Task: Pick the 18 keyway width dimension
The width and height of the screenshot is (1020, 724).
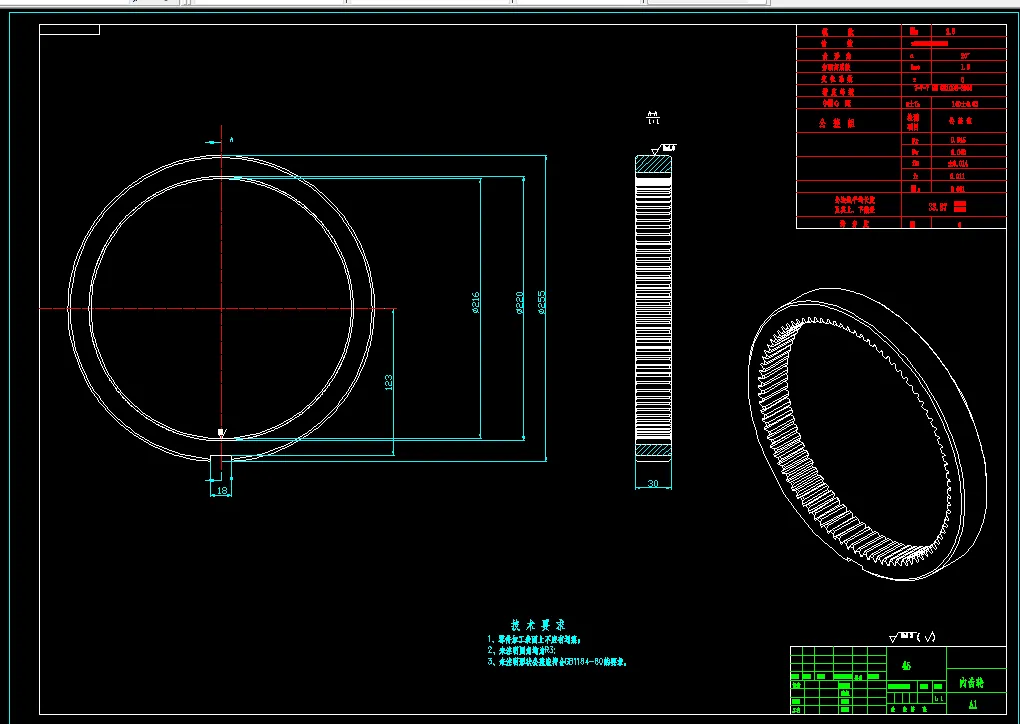Action: [x=222, y=490]
